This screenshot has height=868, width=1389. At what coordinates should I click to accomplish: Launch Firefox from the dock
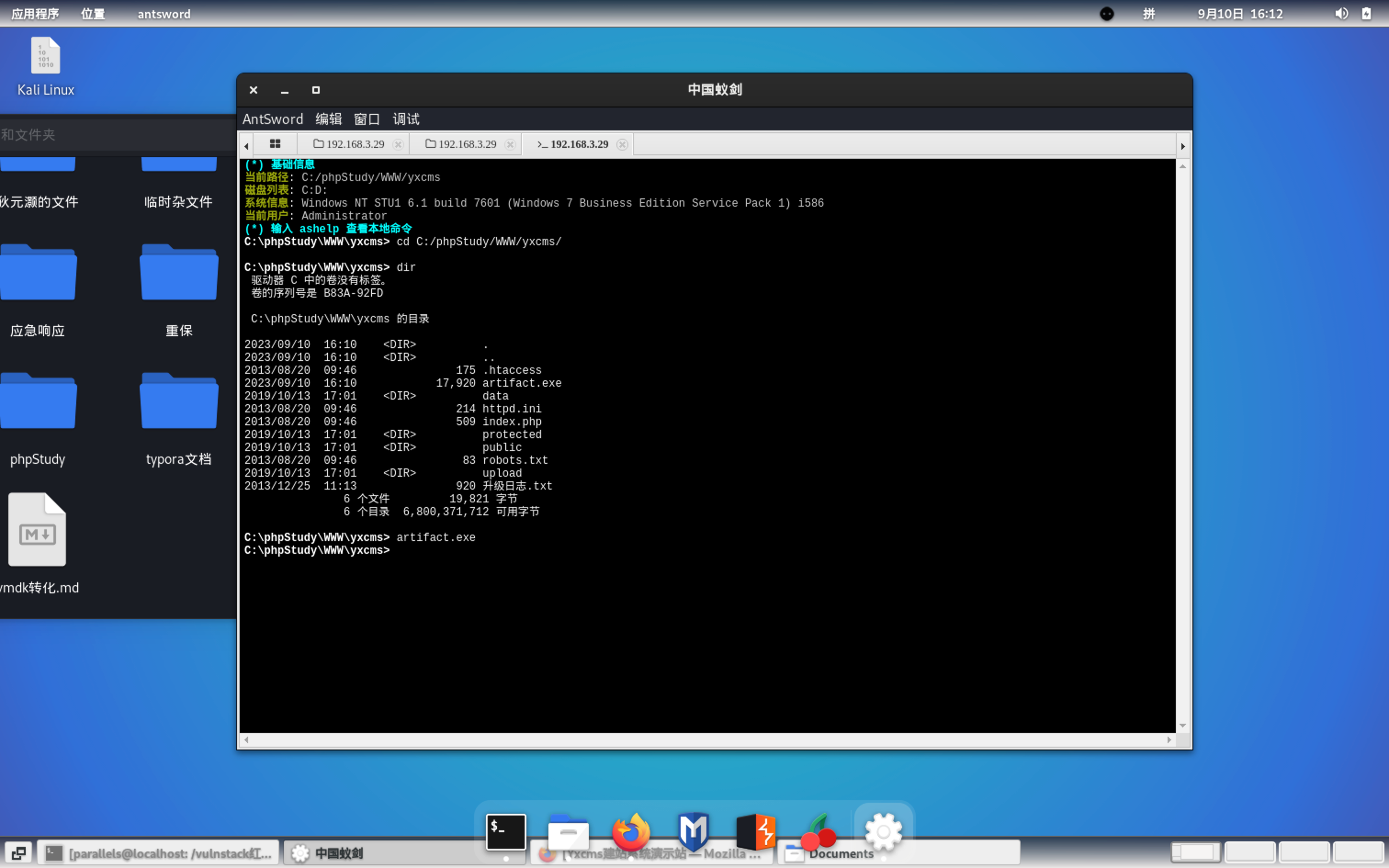pos(631,831)
